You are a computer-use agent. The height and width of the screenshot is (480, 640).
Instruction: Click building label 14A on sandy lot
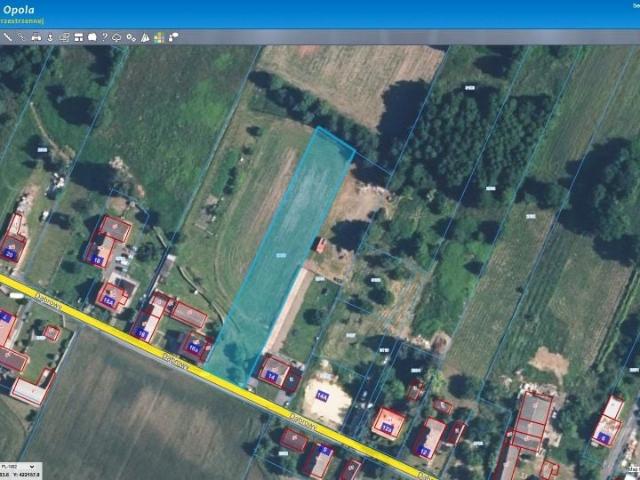coord(322,396)
